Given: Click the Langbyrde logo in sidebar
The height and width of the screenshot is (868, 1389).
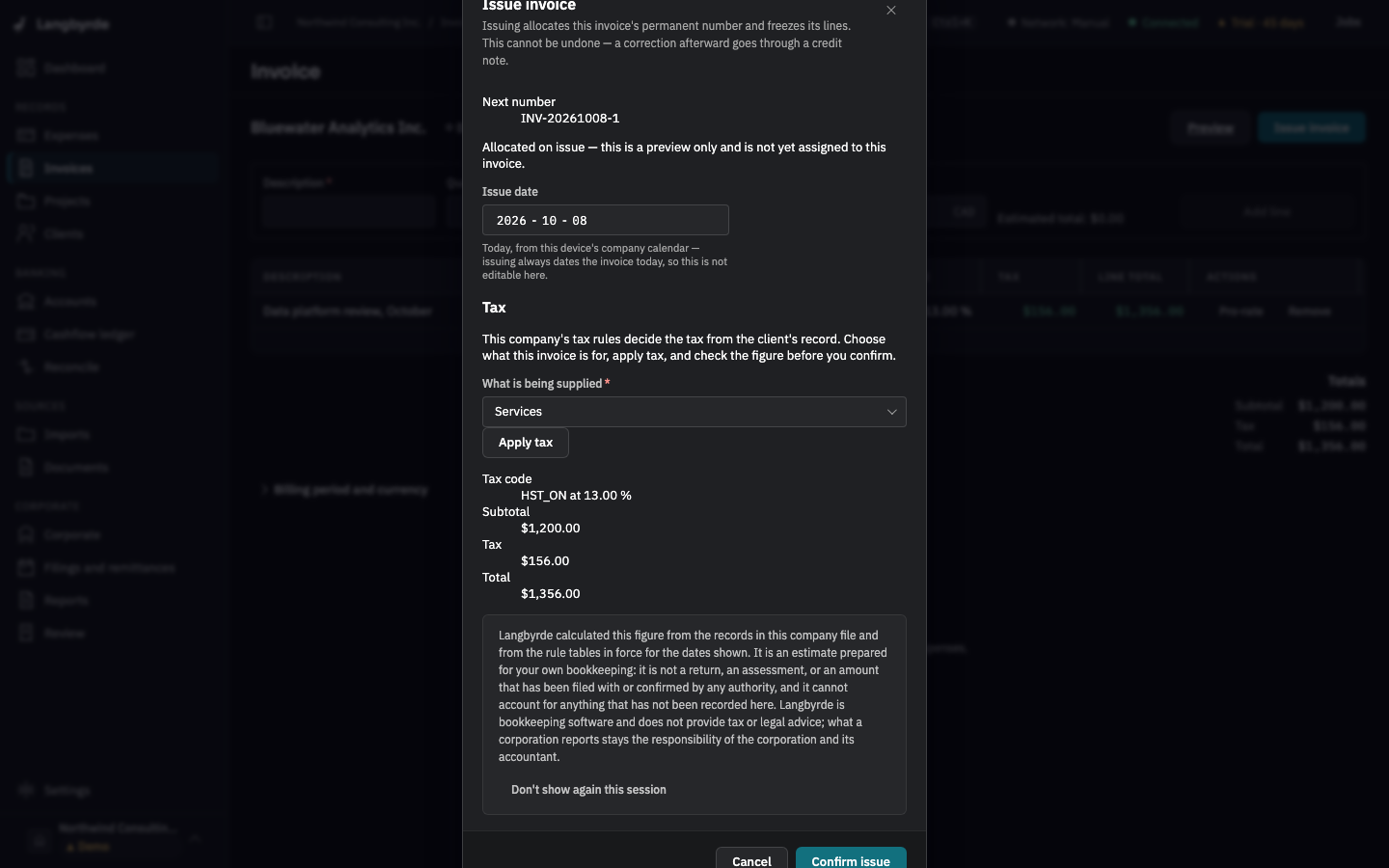Looking at the screenshot, I should [62, 24].
